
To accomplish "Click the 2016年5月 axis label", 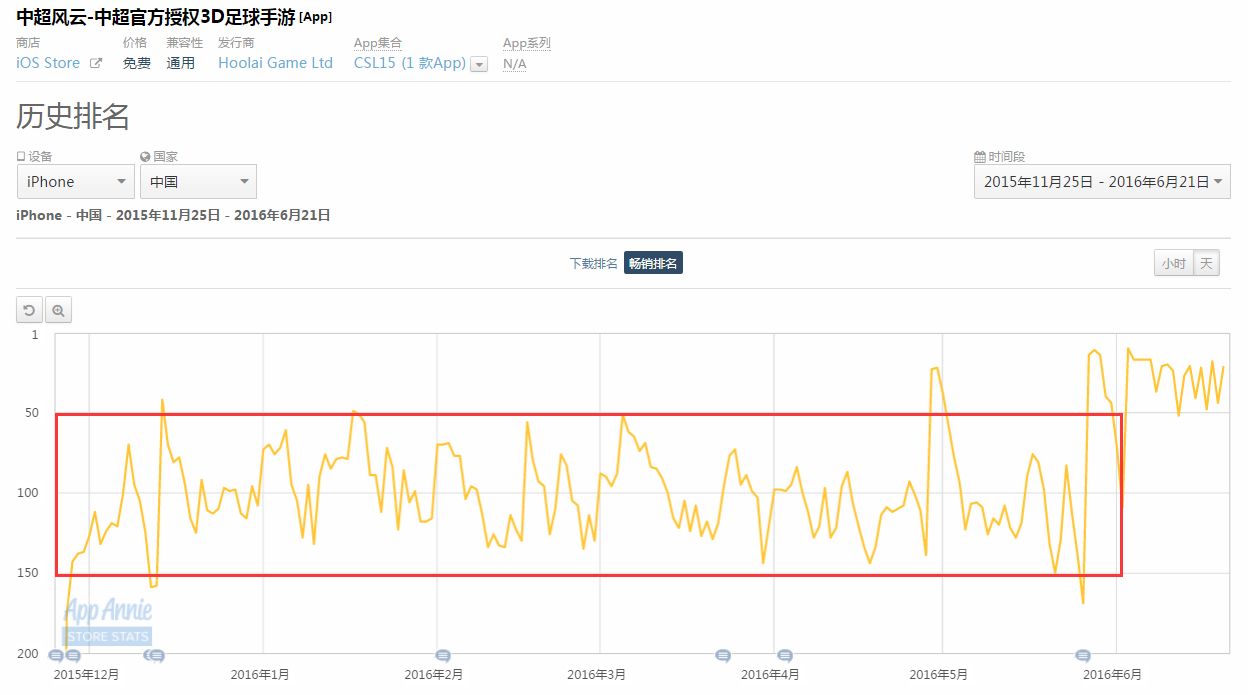I will 937,675.
